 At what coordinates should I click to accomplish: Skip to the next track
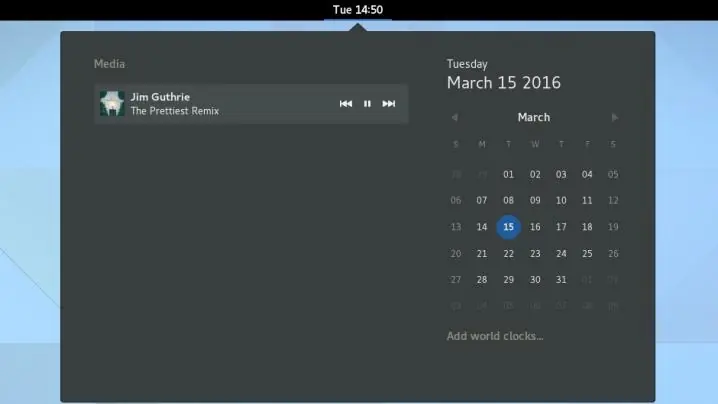pos(389,104)
